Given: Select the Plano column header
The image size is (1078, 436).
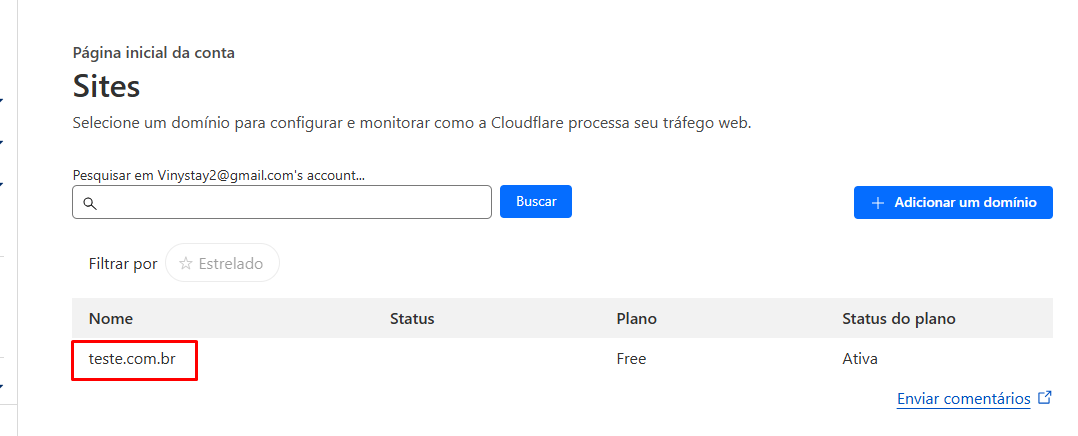Looking at the screenshot, I should click(x=637, y=318).
